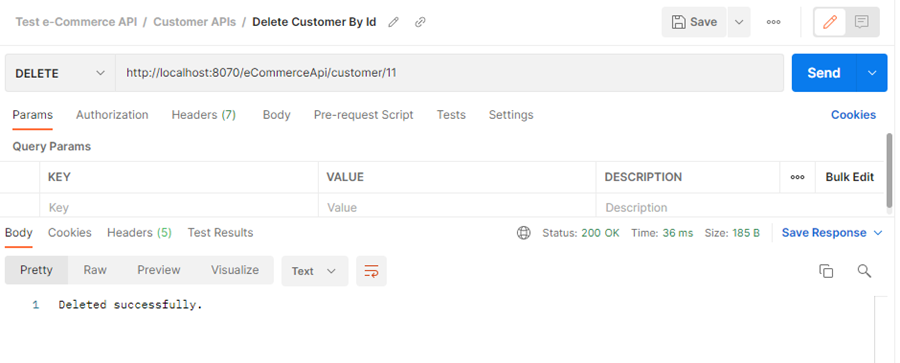Click the 185 B size value
This screenshot has width=900, height=363.
(x=746, y=233)
